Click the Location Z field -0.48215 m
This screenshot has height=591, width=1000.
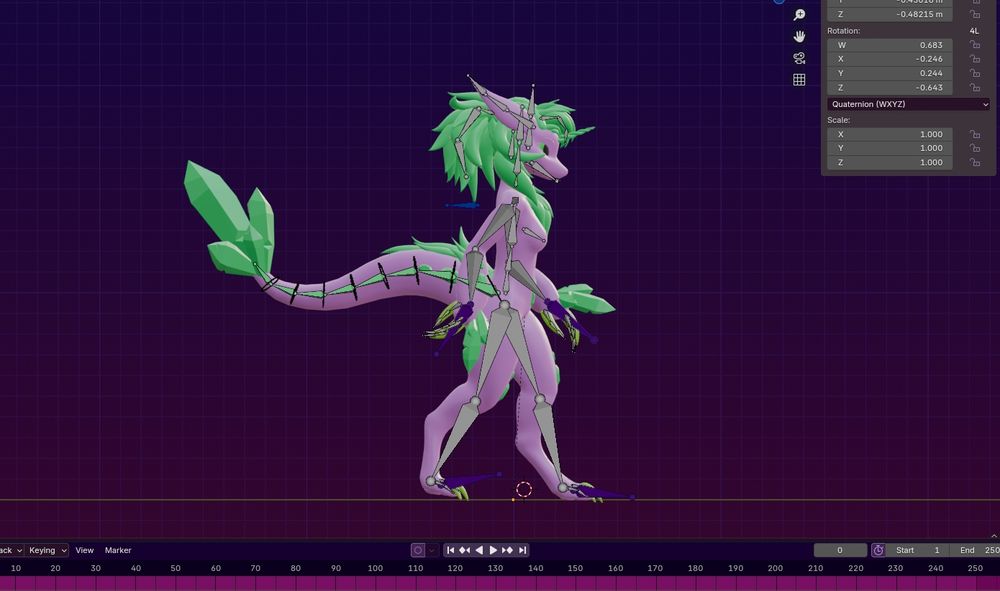[x=890, y=14]
